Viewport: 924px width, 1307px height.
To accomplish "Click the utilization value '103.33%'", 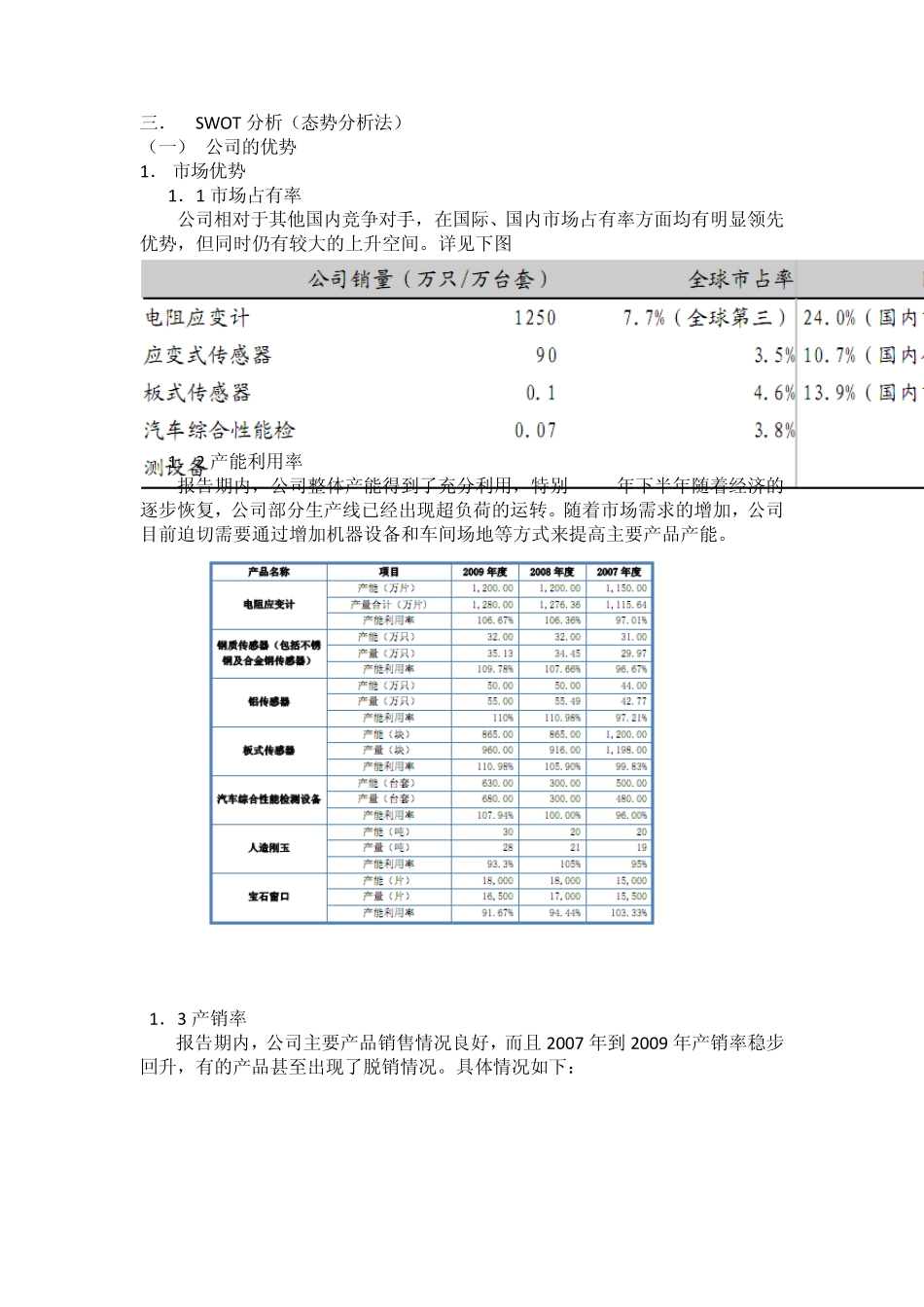I will 628,913.
